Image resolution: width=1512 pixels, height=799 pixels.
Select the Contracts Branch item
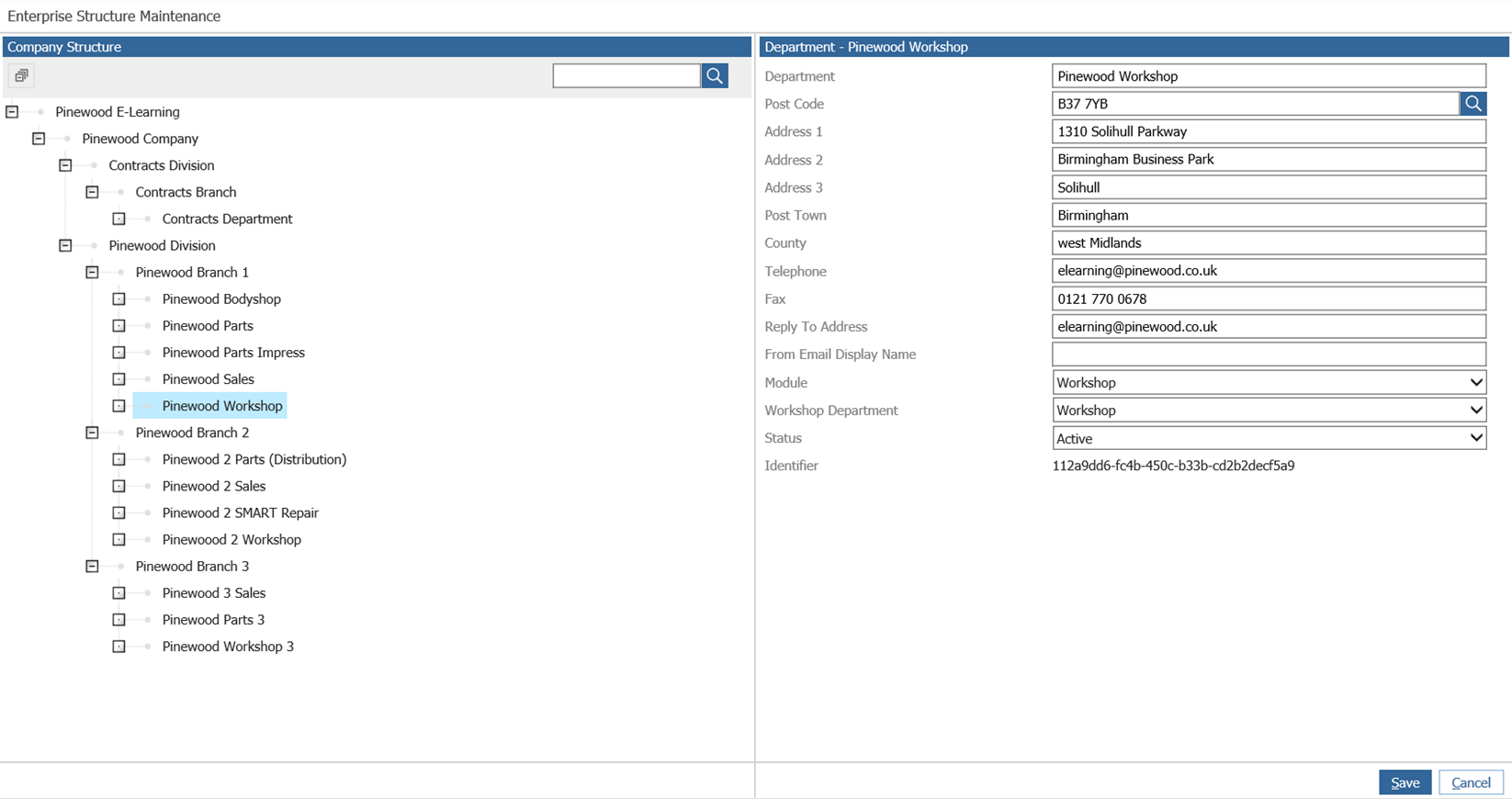click(x=186, y=192)
